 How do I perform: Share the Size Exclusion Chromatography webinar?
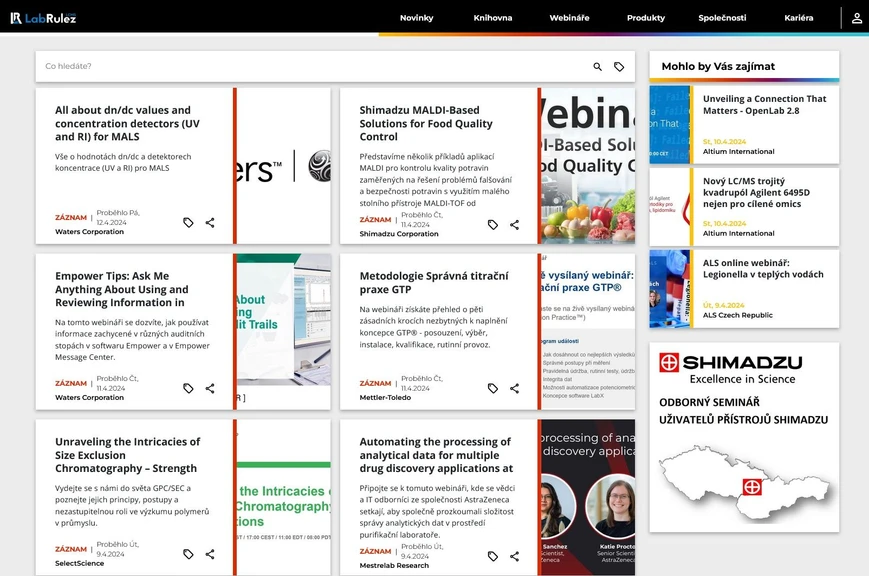210,554
